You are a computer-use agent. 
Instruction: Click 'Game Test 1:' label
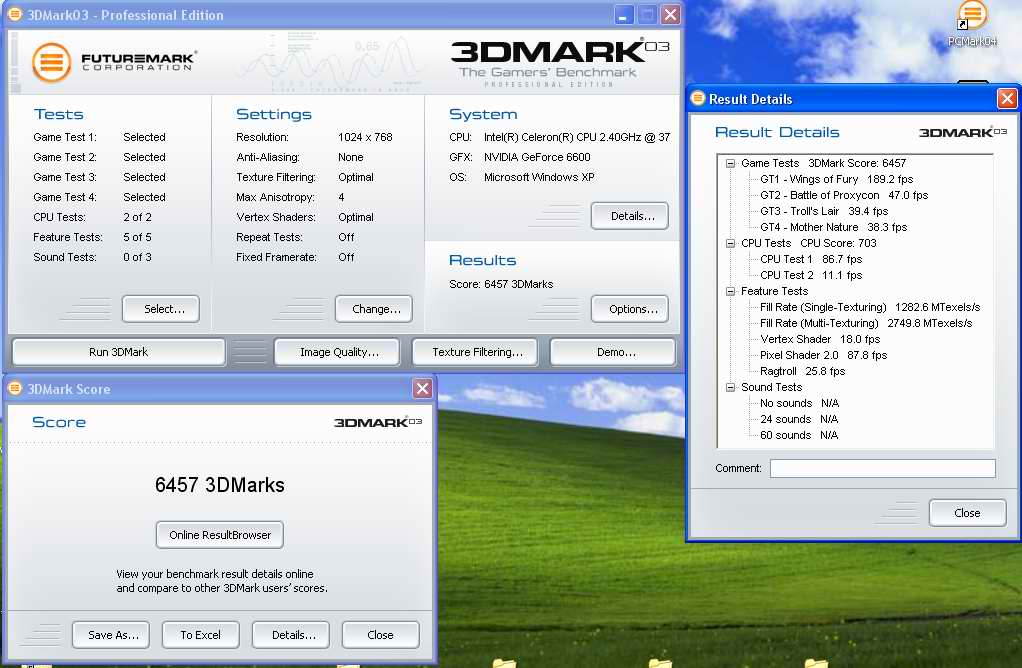coord(65,137)
